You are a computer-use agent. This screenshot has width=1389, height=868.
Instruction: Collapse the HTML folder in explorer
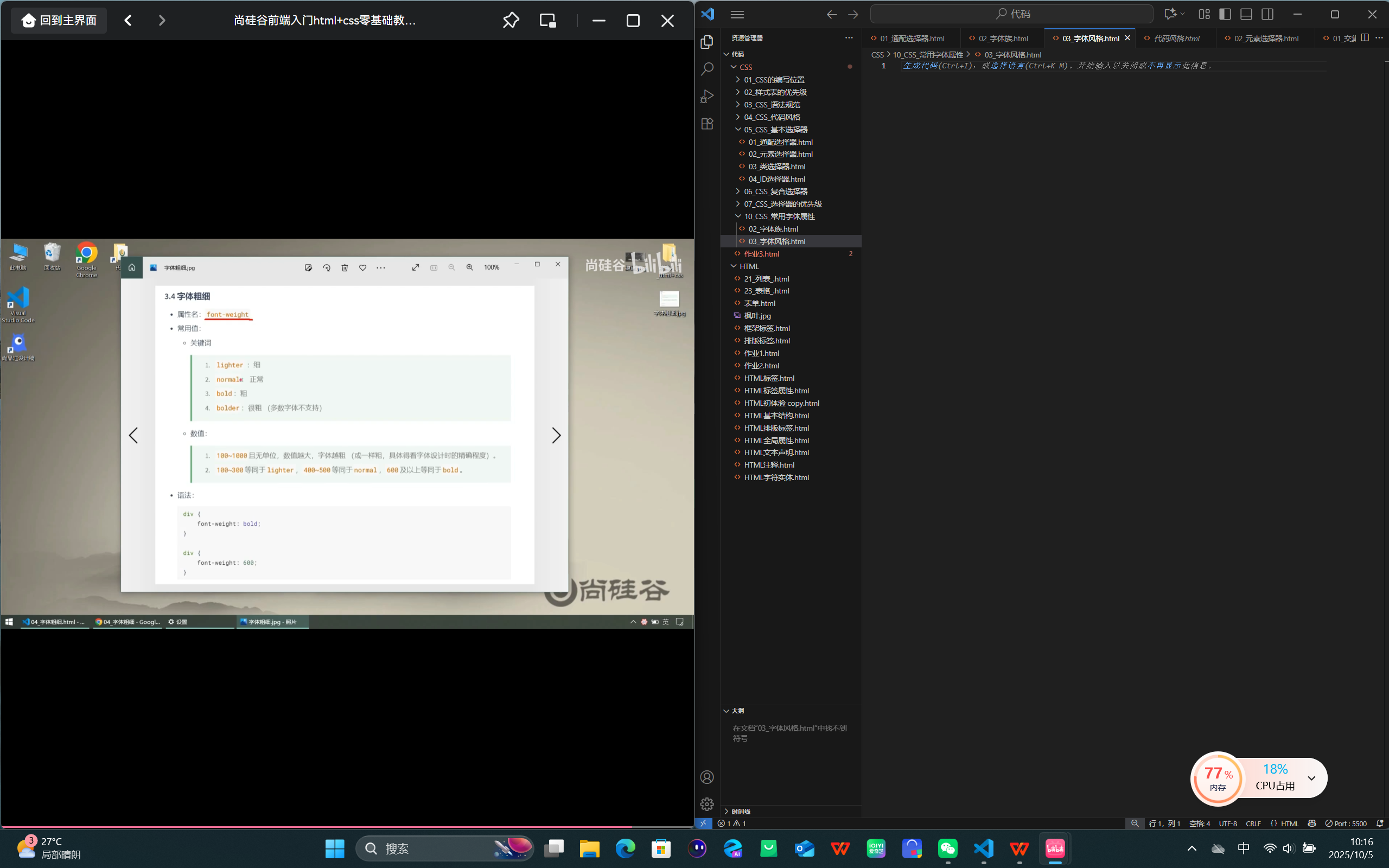coord(749,266)
